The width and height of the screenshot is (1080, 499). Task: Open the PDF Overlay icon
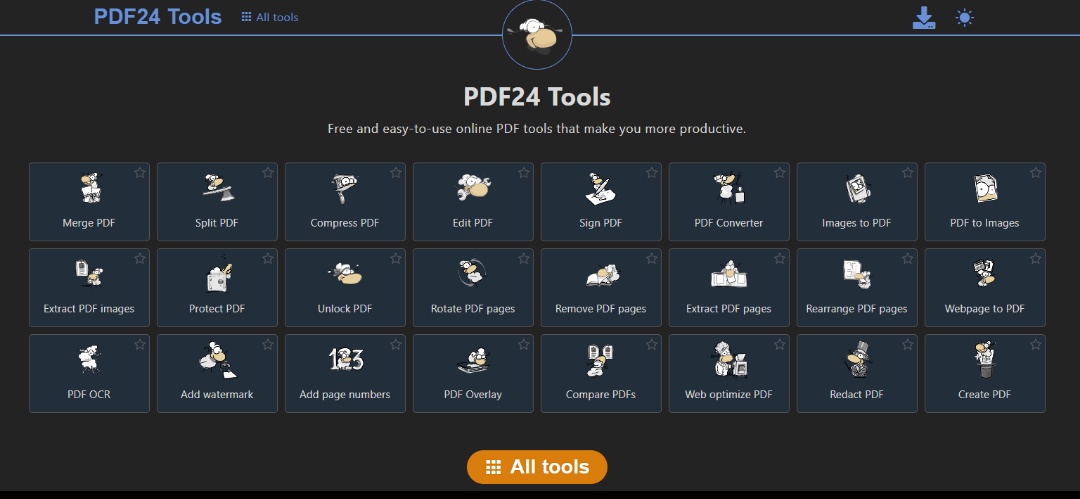click(473, 360)
